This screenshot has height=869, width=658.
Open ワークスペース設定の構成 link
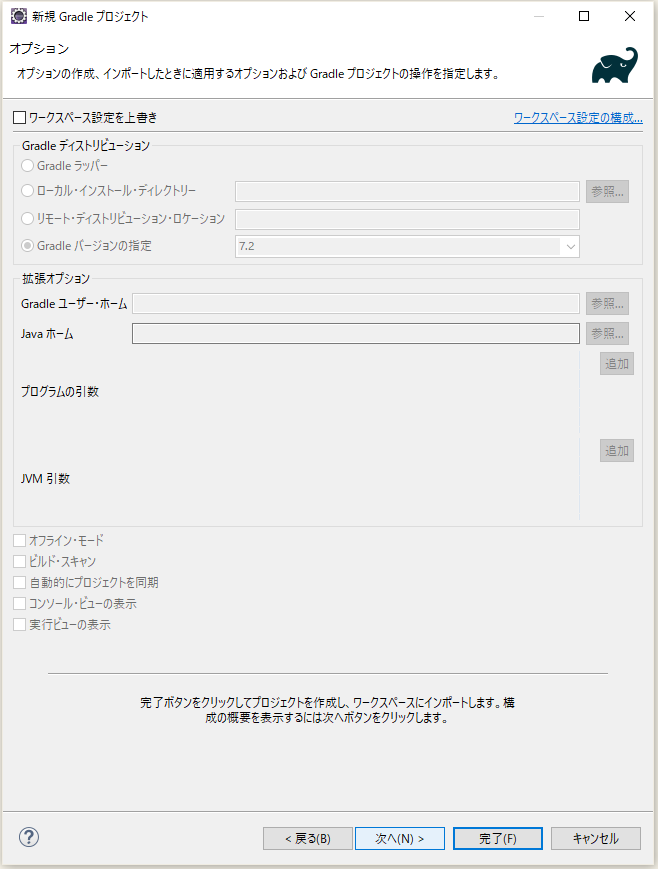pos(578,117)
